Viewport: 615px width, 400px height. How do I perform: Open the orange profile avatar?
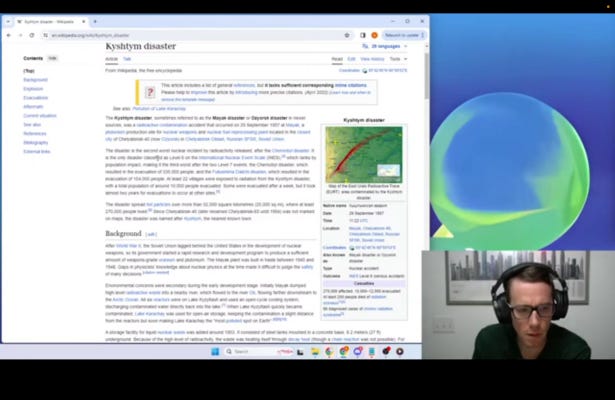click(375, 35)
